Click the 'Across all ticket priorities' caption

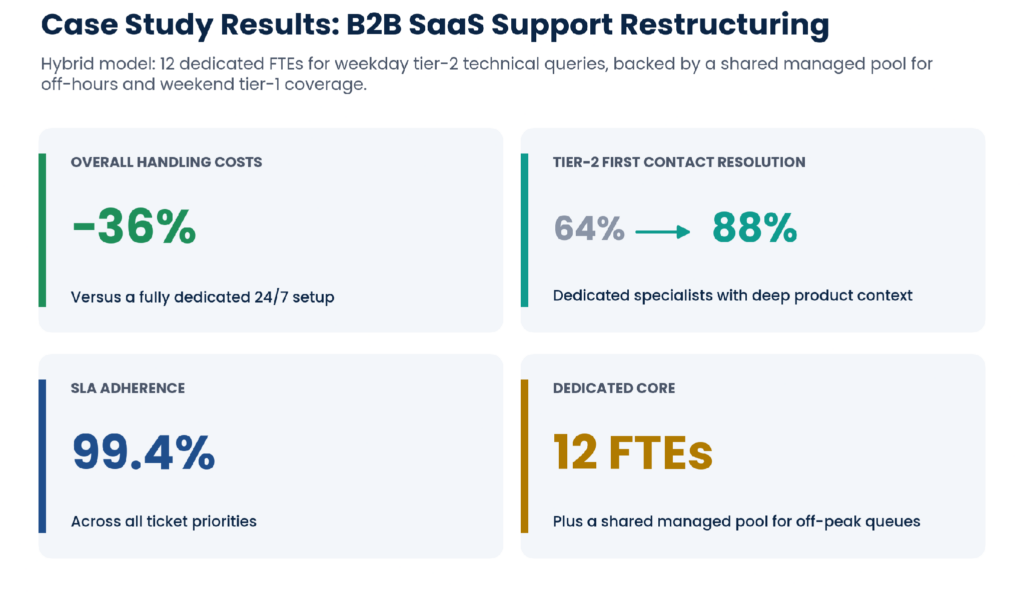[x=164, y=521]
